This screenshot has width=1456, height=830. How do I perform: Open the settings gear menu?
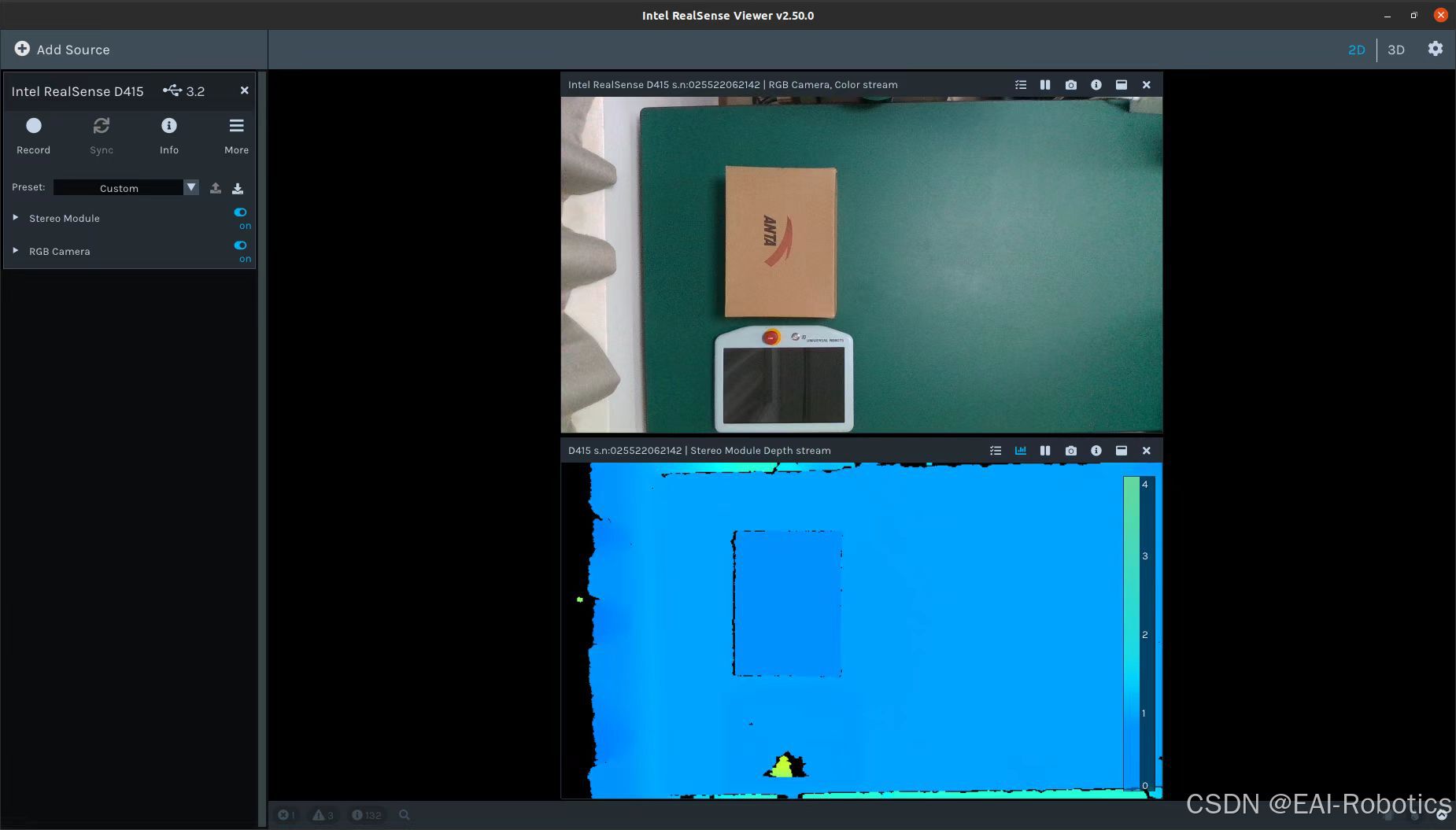1435,49
